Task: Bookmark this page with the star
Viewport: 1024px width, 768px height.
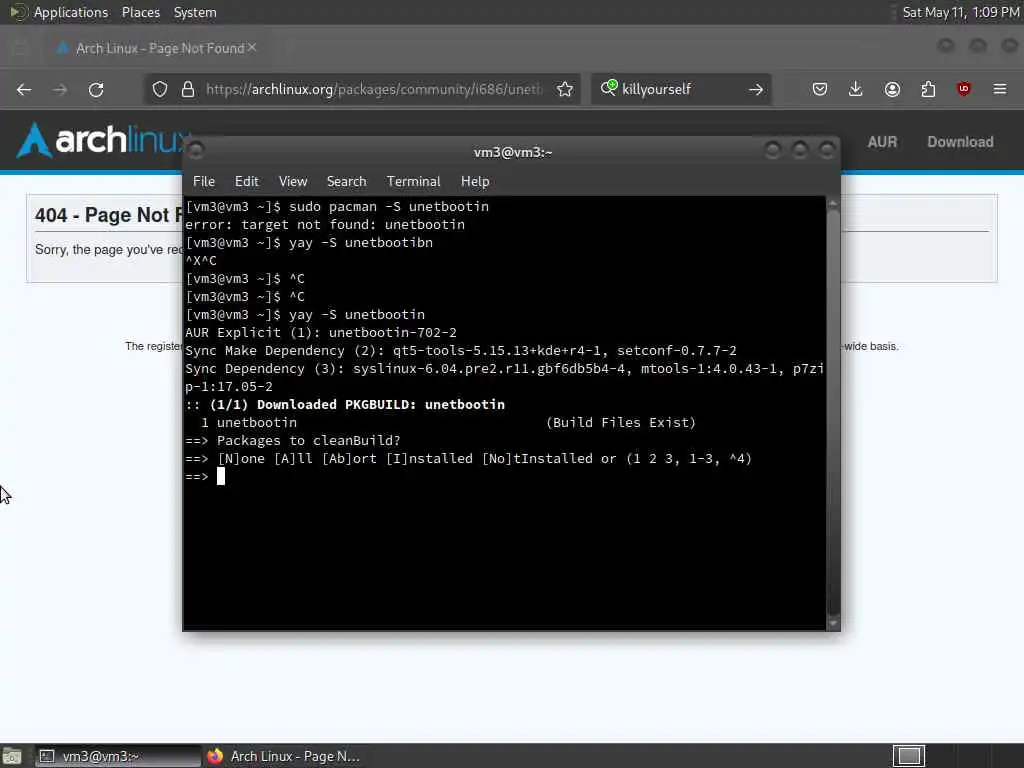Action: click(565, 89)
